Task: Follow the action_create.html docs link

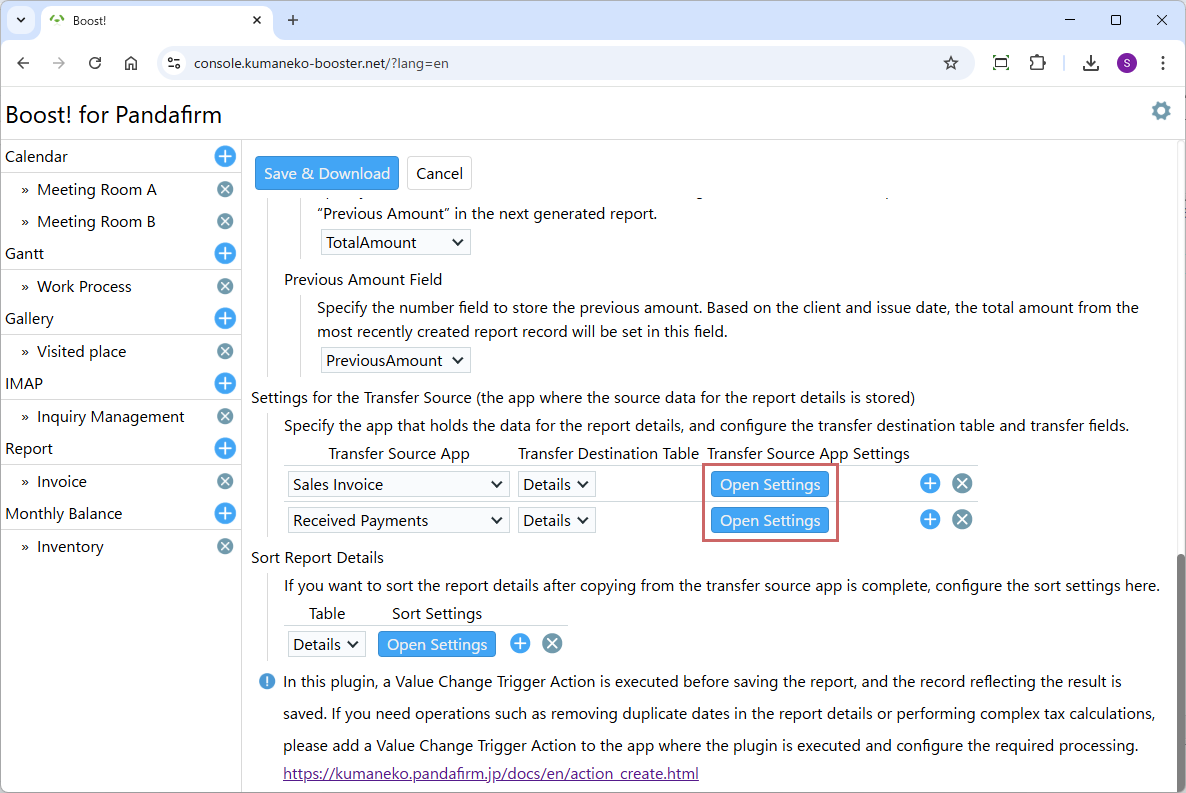Action: tap(490, 773)
